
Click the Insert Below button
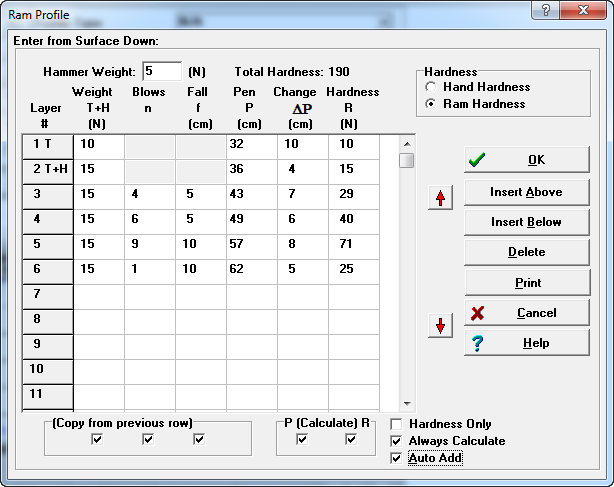(526, 222)
